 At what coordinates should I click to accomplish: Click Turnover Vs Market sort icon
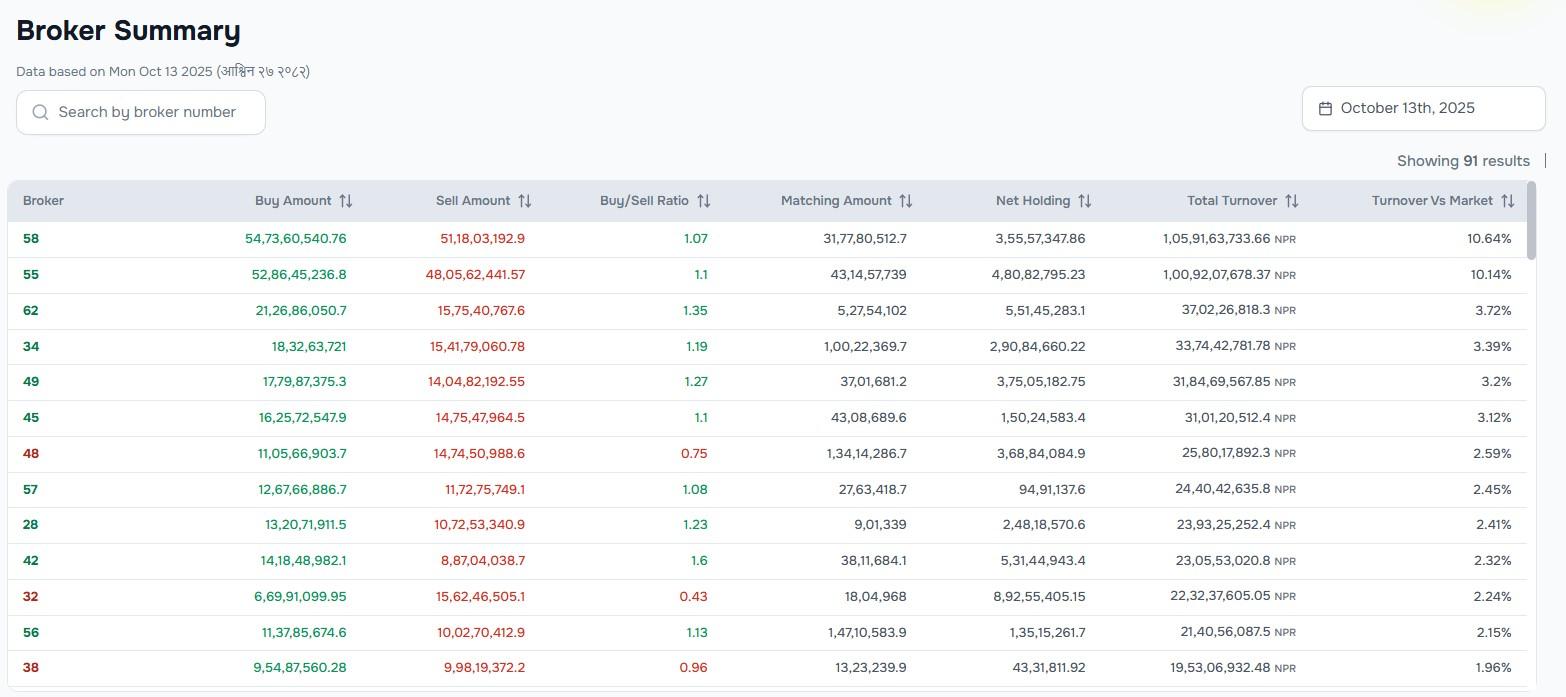coord(1508,201)
